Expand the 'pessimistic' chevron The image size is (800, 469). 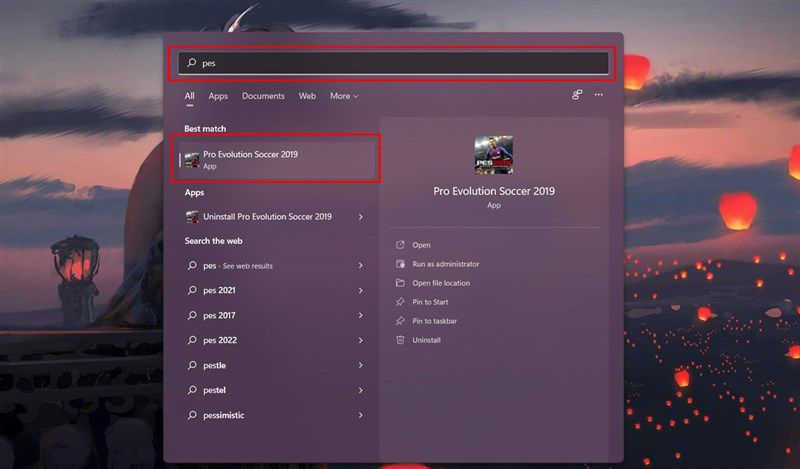point(361,415)
